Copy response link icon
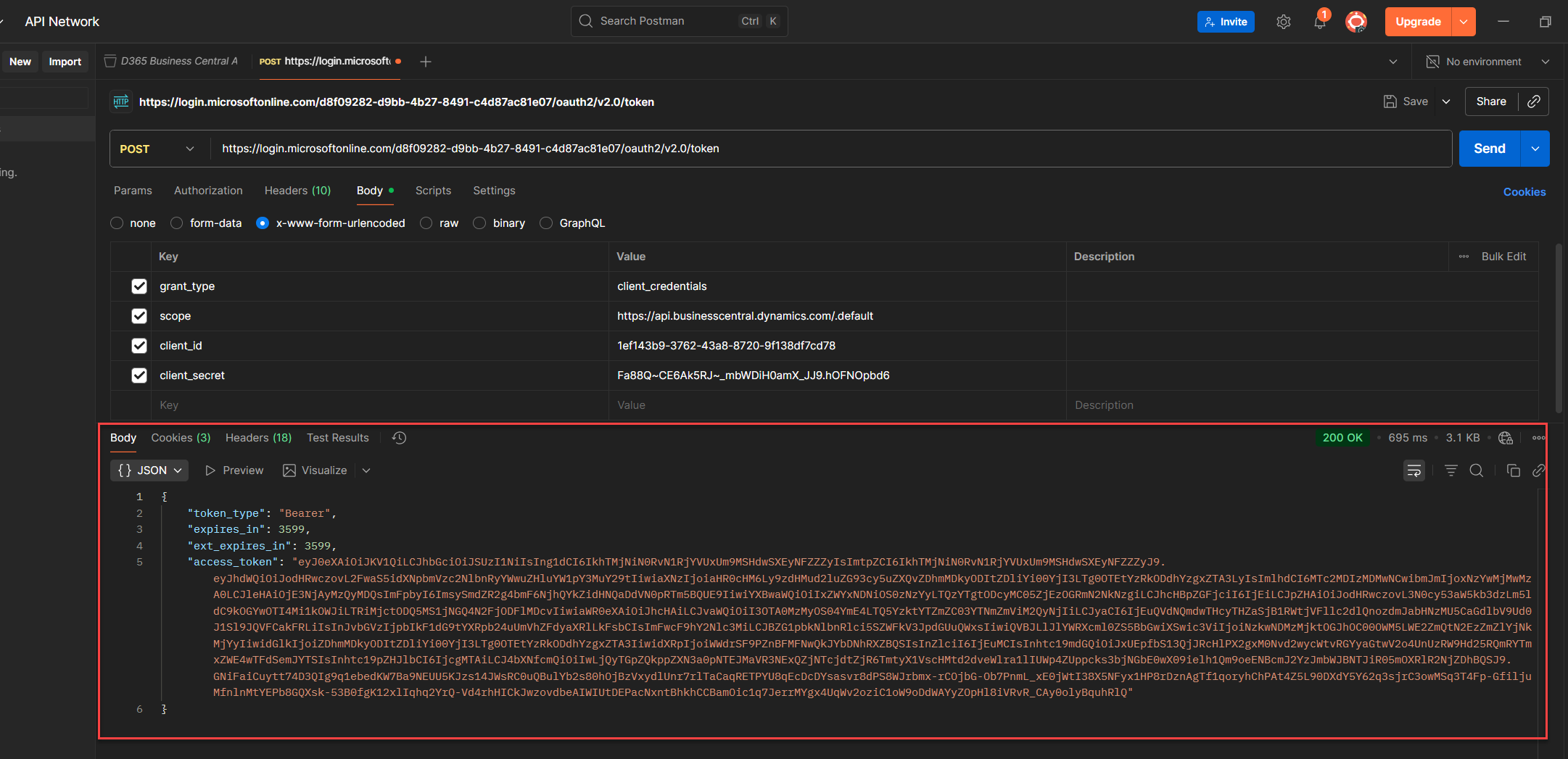 point(1538,470)
